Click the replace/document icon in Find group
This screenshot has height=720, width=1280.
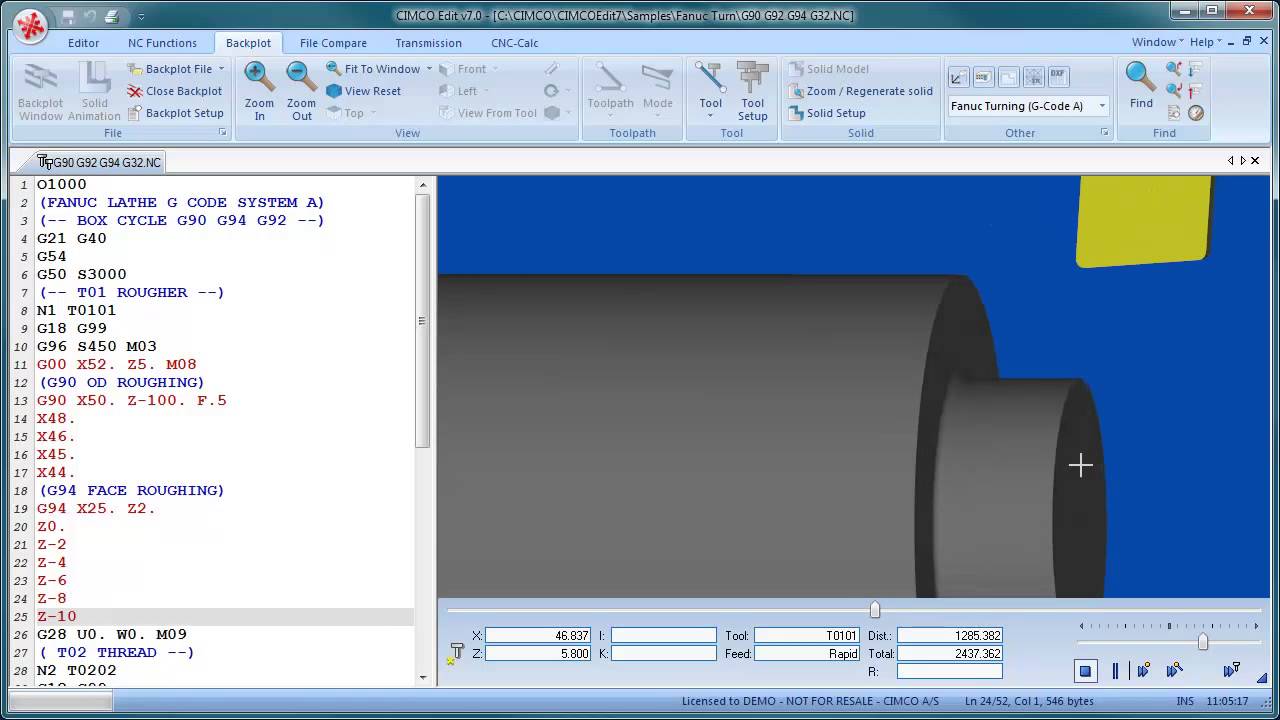pyautogui.click(x=1174, y=113)
